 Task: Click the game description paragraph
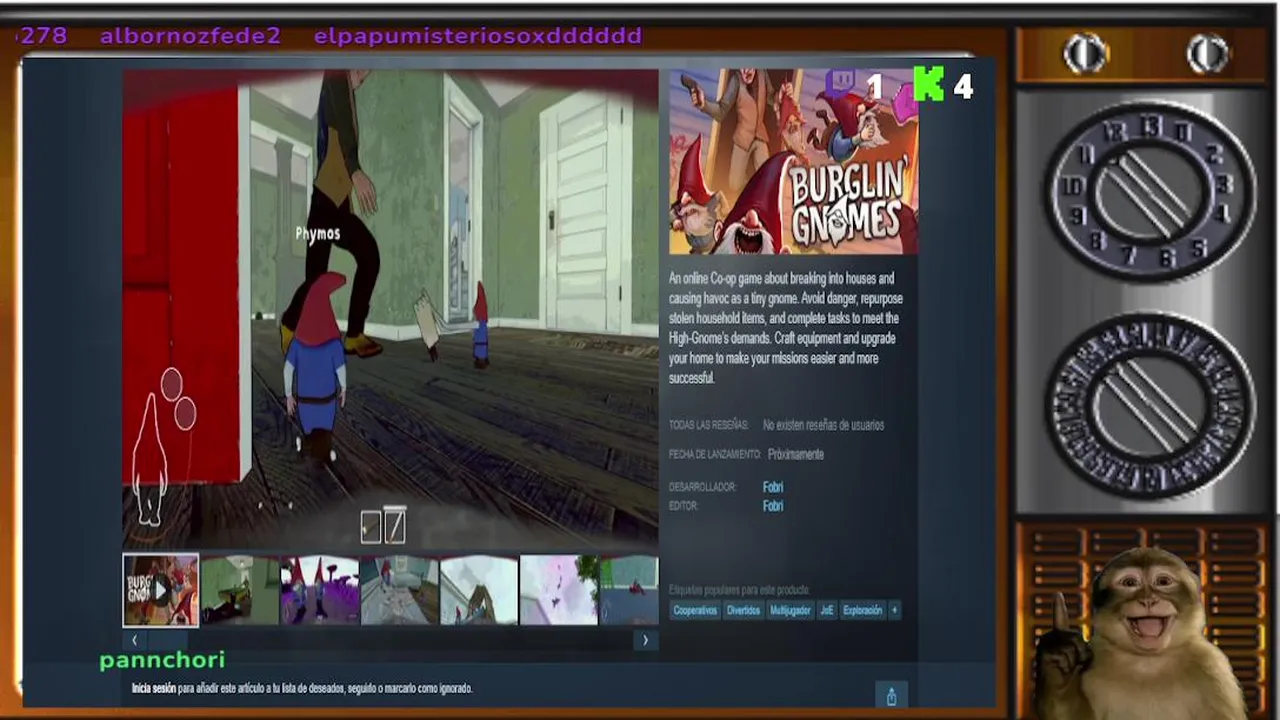[787, 328]
